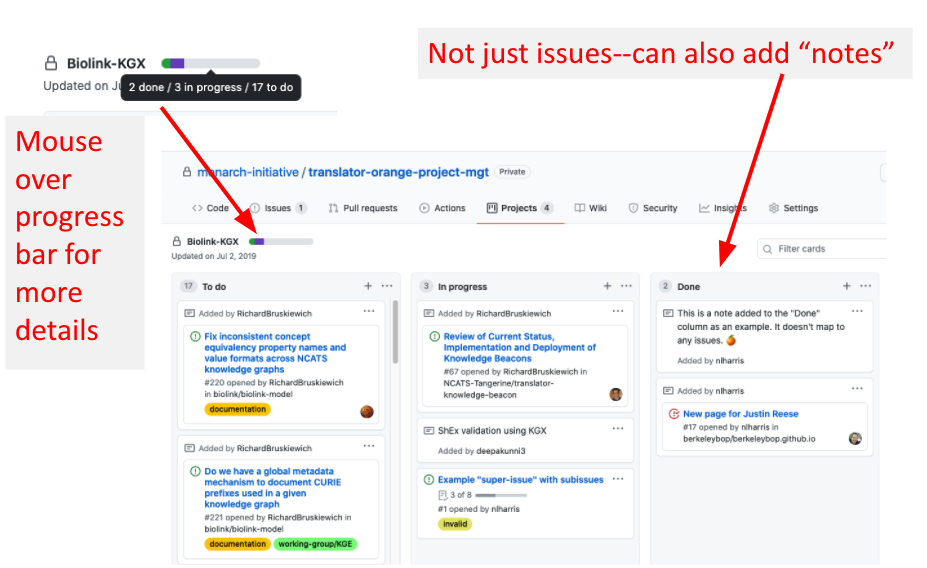Open New page for Justin Reese link
This screenshot has width=927, height=568.
tap(741, 414)
